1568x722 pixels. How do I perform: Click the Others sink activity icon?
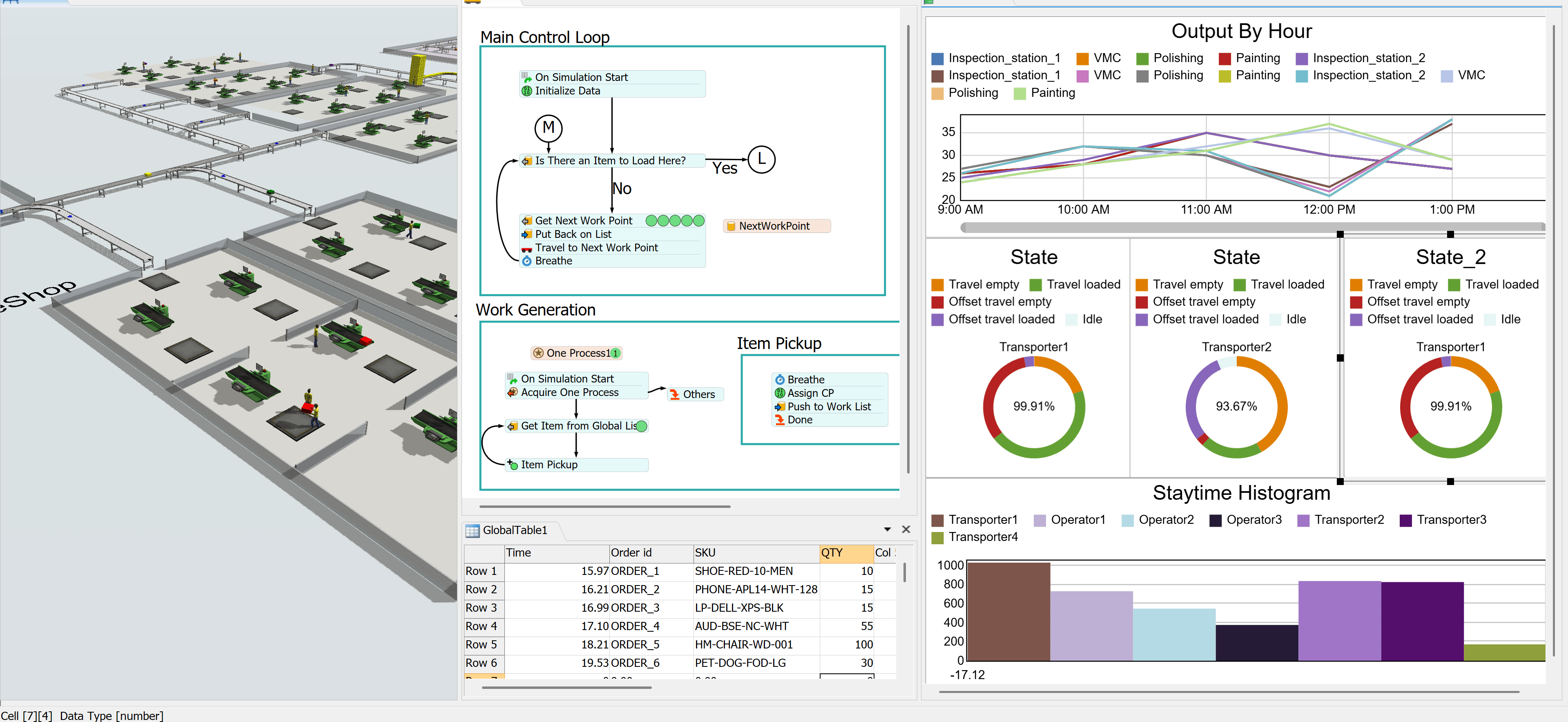pos(674,394)
